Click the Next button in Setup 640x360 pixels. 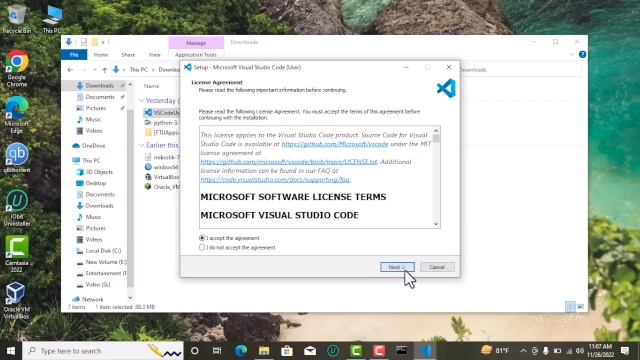[x=397, y=267]
